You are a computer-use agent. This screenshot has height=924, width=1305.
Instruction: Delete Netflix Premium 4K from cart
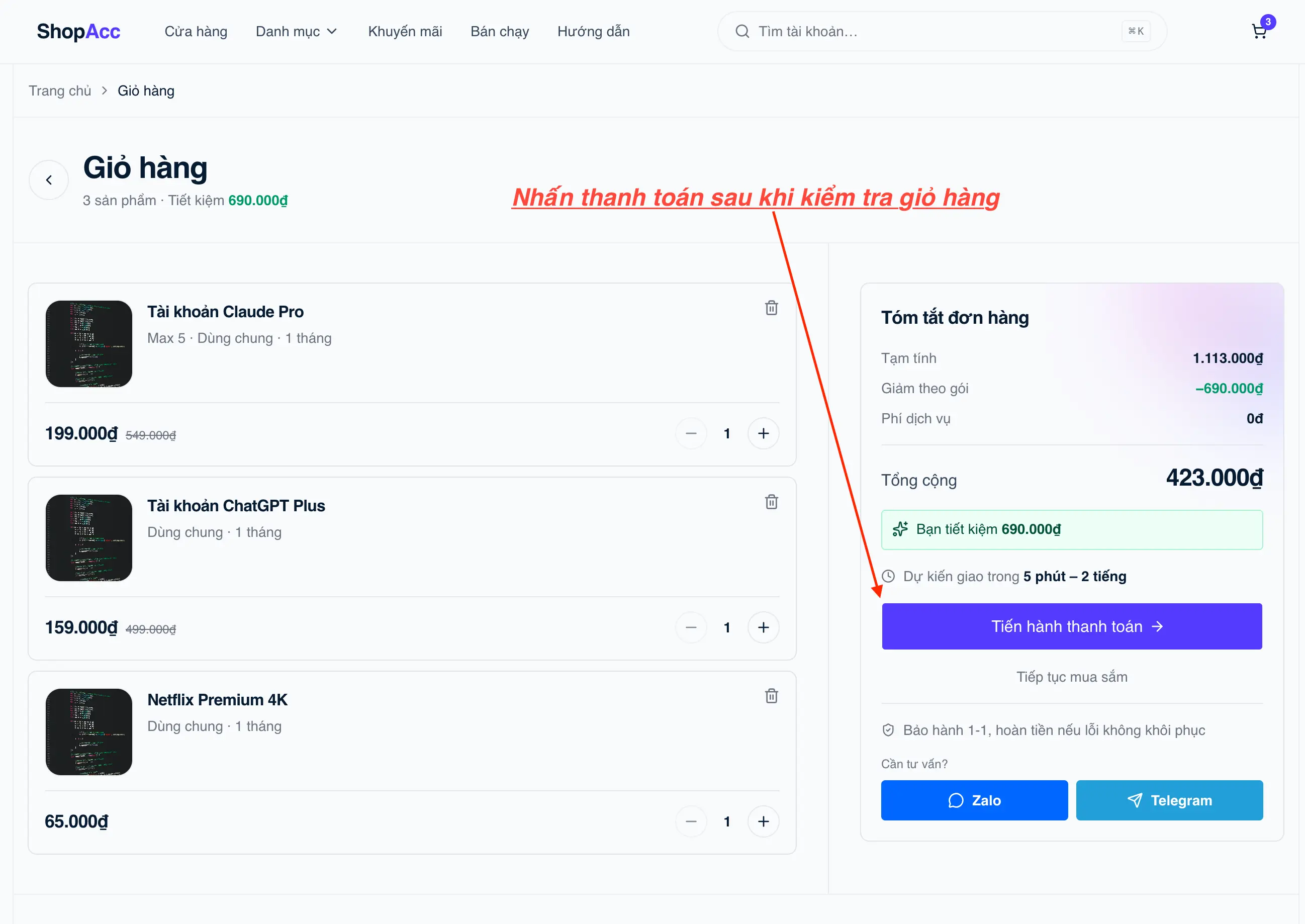click(771, 696)
